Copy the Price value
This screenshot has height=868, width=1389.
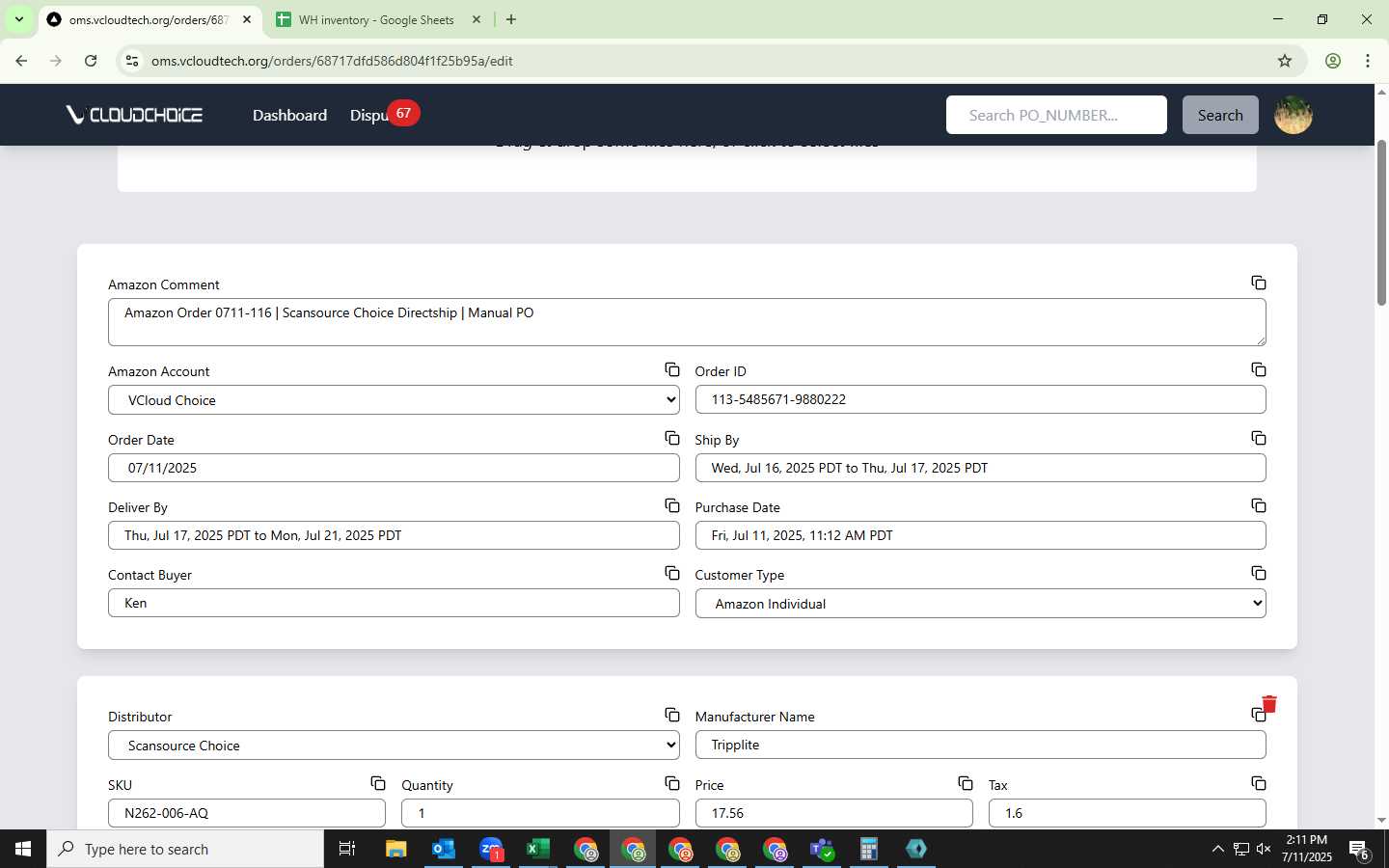[966, 783]
